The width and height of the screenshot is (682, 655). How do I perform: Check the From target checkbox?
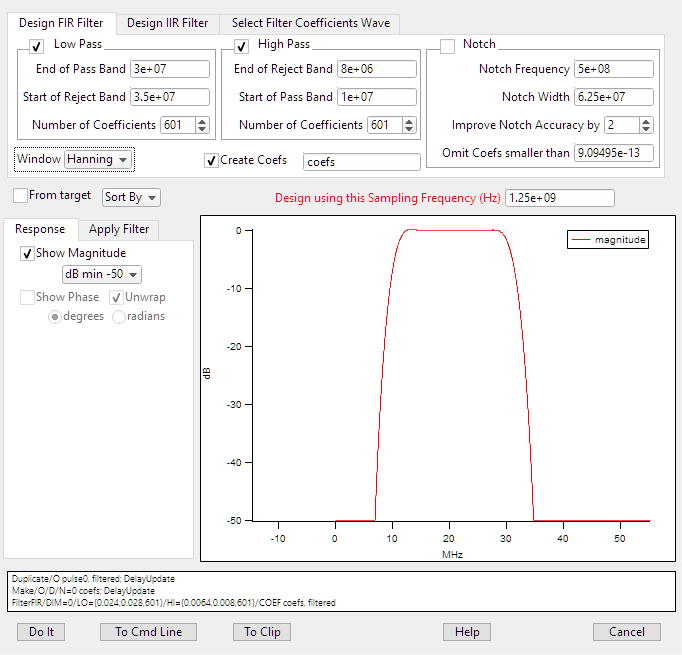click(21, 195)
